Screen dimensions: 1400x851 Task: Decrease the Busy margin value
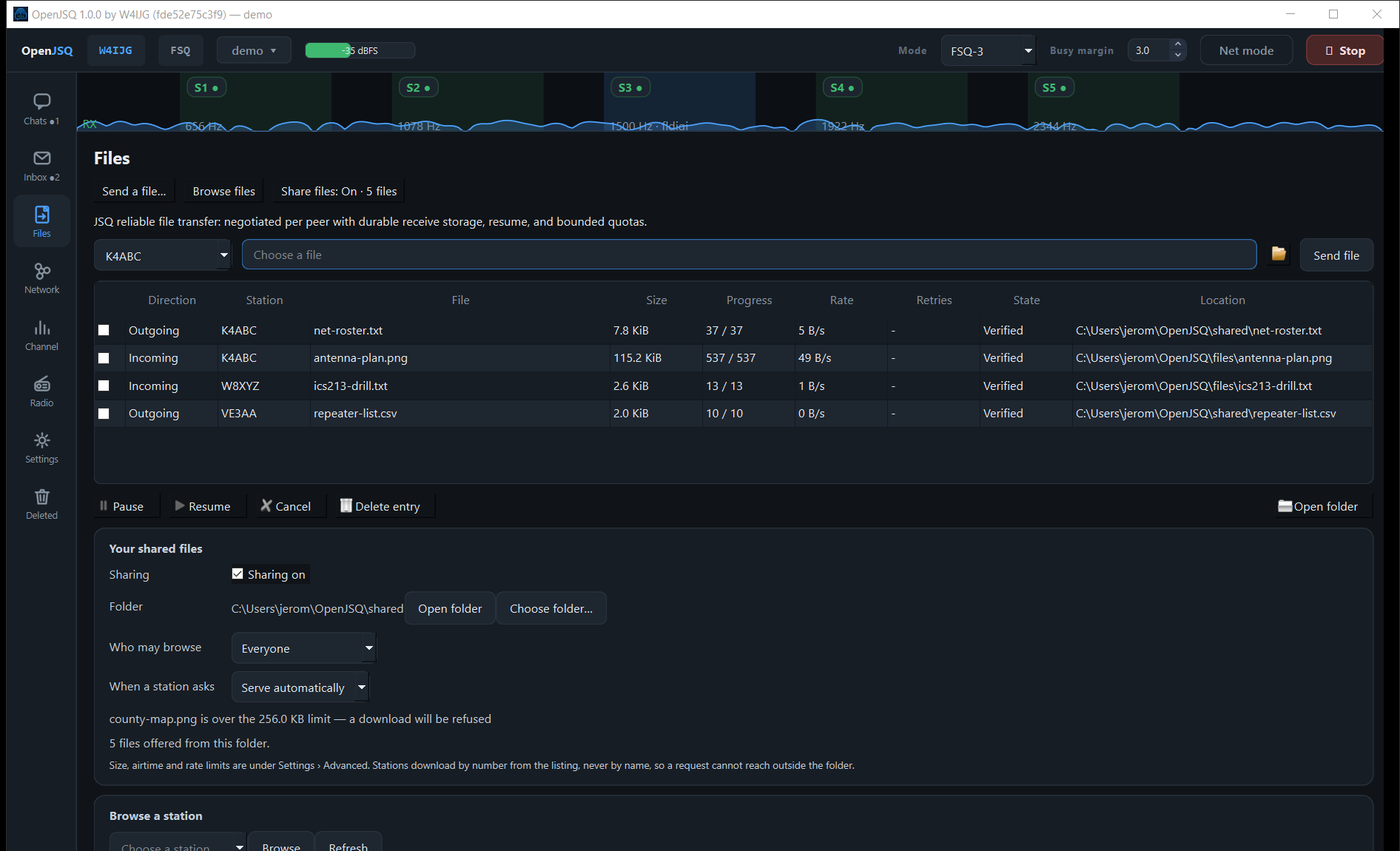tap(1177, 56)
